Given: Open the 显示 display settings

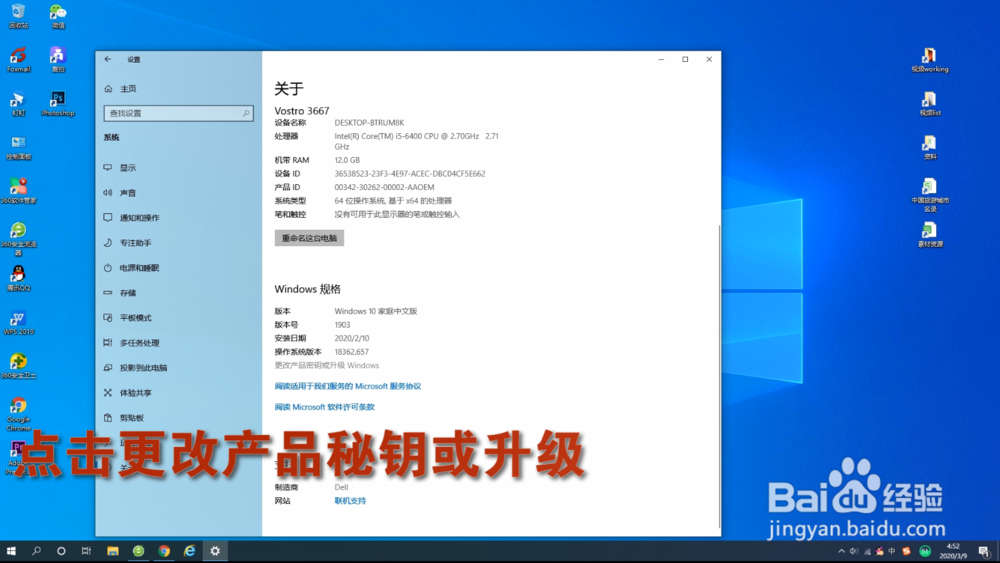Looking at the screenshot, I should click(x=121, y=168).
